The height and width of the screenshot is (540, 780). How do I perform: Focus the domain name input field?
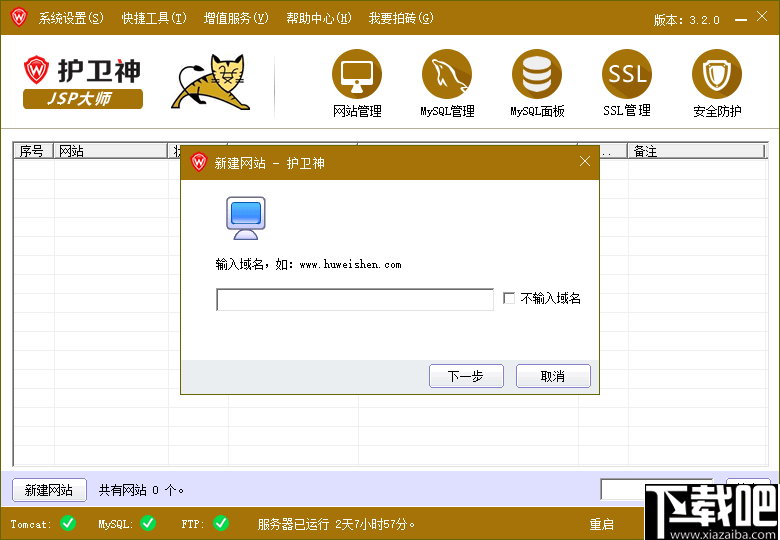[x=355, y=299]
